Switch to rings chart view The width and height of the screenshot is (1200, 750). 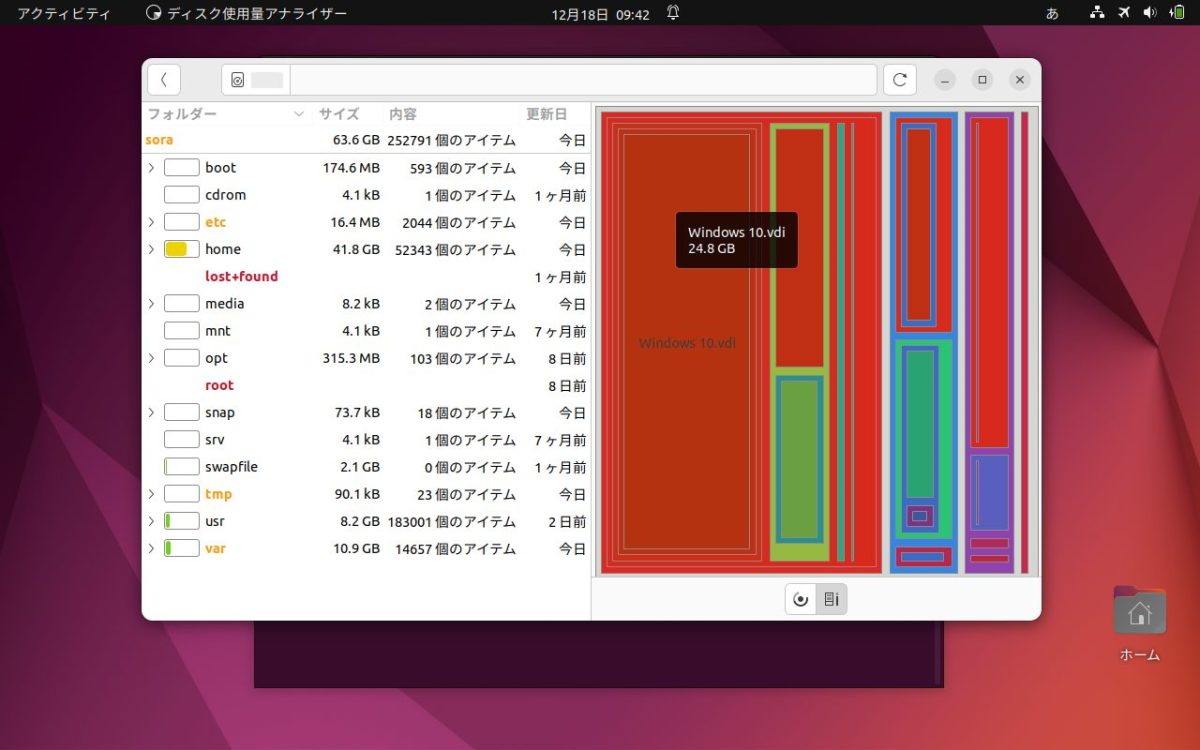pyautogui.click(x=801, y=599)
